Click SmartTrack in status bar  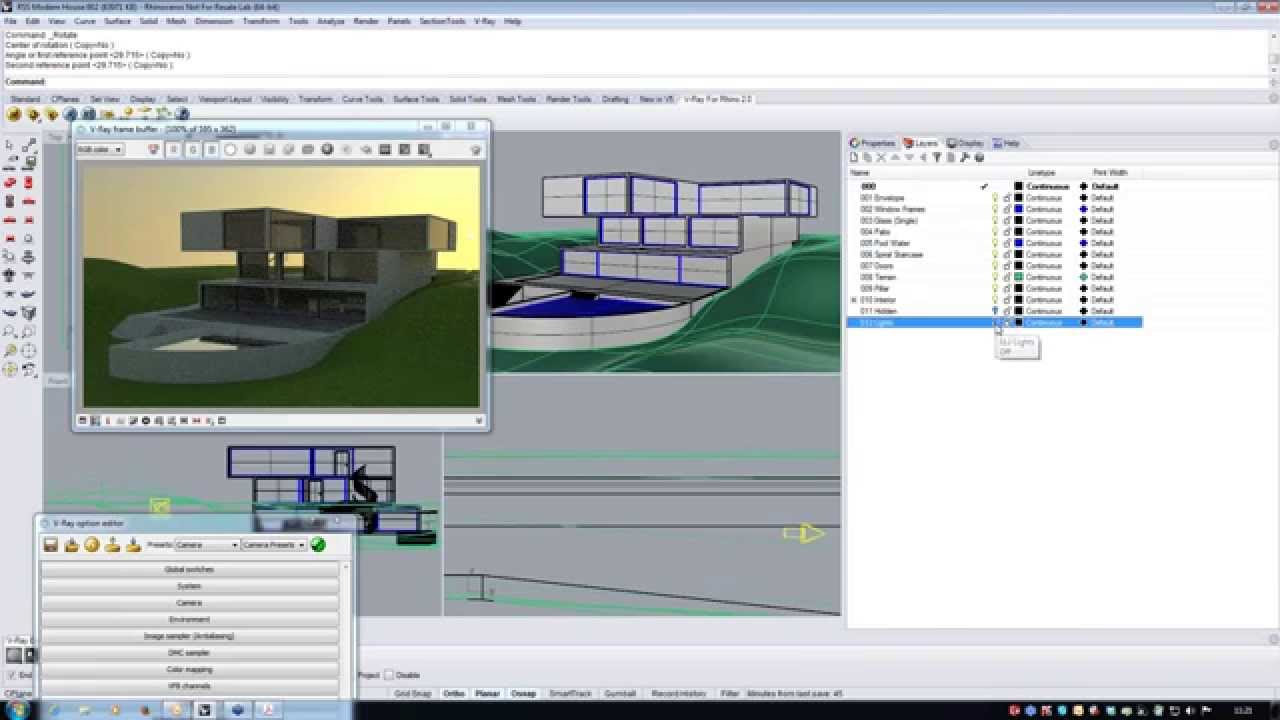pos(570,693)
